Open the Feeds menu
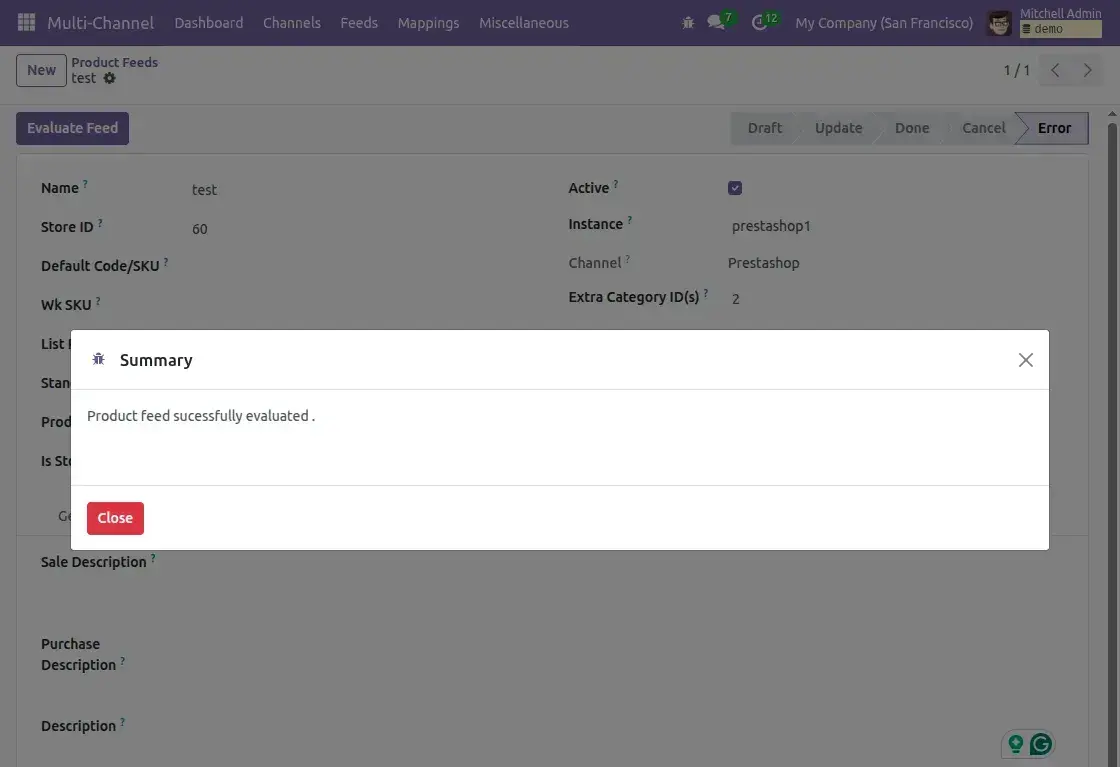 coord(359,23)
